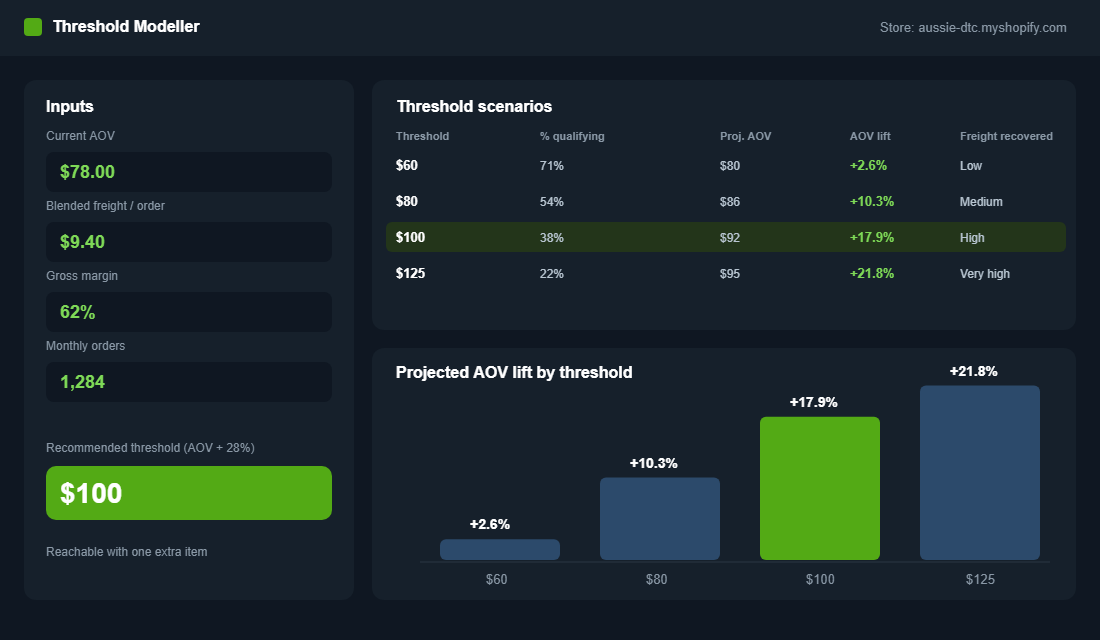Click the $60 chart axis label
Viewport: 1100px width, 640px height.
(x=497, y=579)
